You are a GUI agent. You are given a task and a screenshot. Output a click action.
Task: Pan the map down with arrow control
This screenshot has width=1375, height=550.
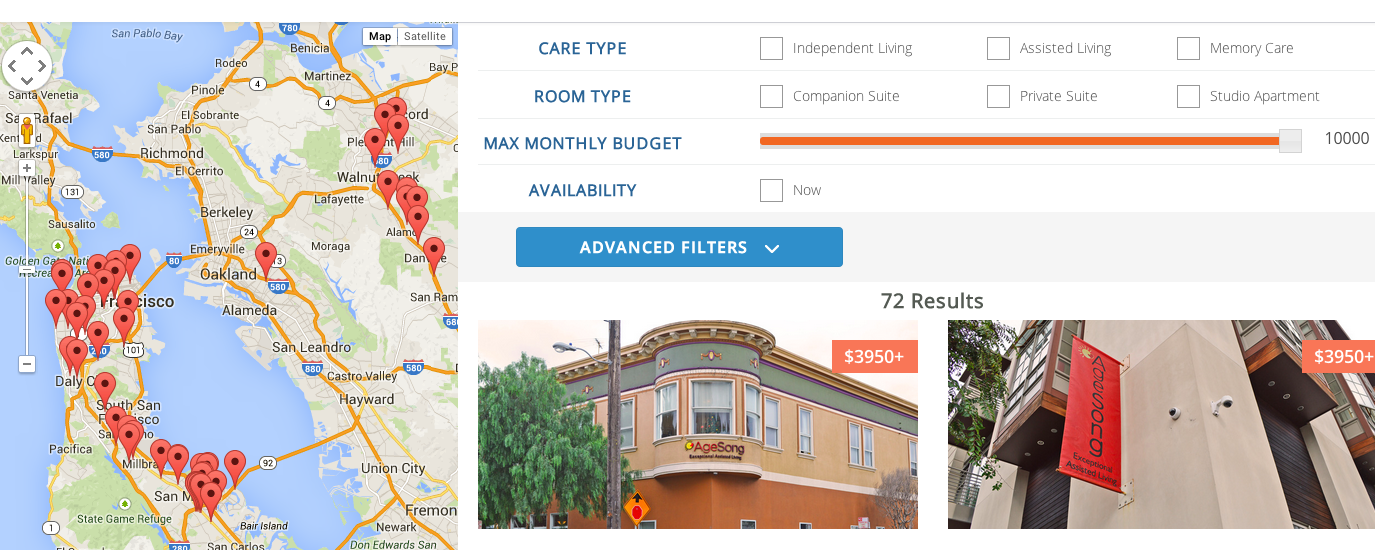click(27, 82)
